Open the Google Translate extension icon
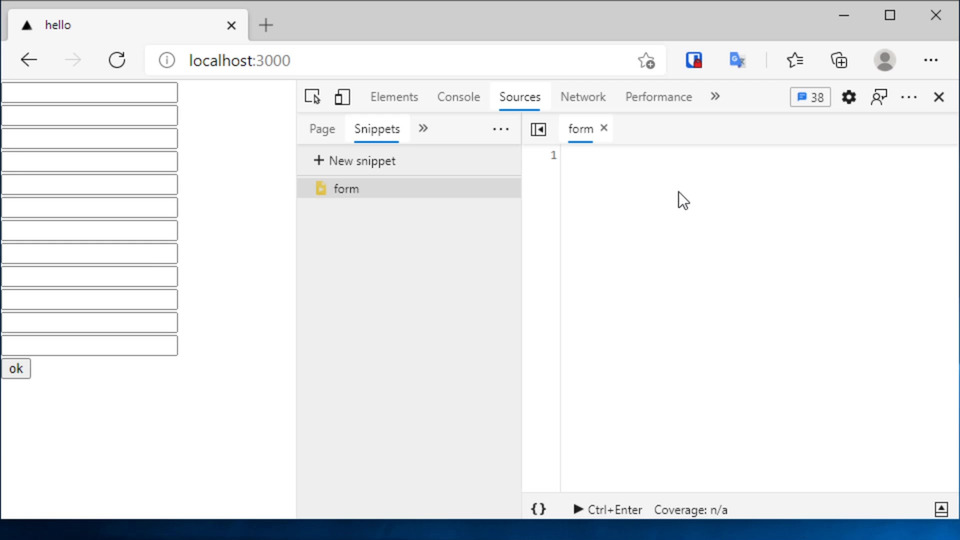Viewport: 960px width, 540px height. click(x=737, y=60)
